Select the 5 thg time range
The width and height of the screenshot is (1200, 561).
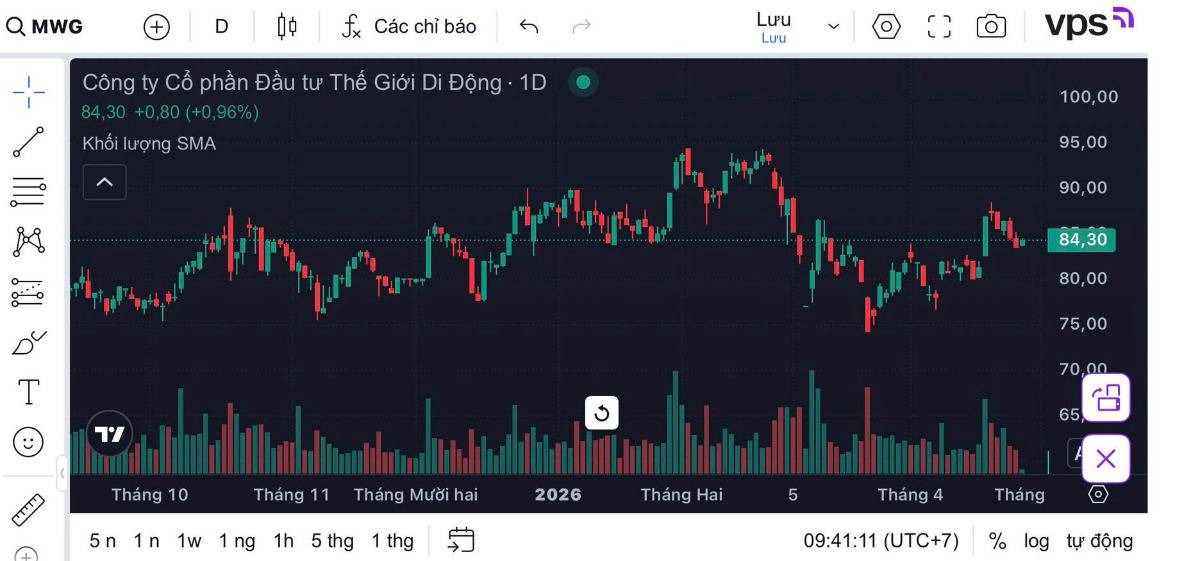click(x=332, y=541)
